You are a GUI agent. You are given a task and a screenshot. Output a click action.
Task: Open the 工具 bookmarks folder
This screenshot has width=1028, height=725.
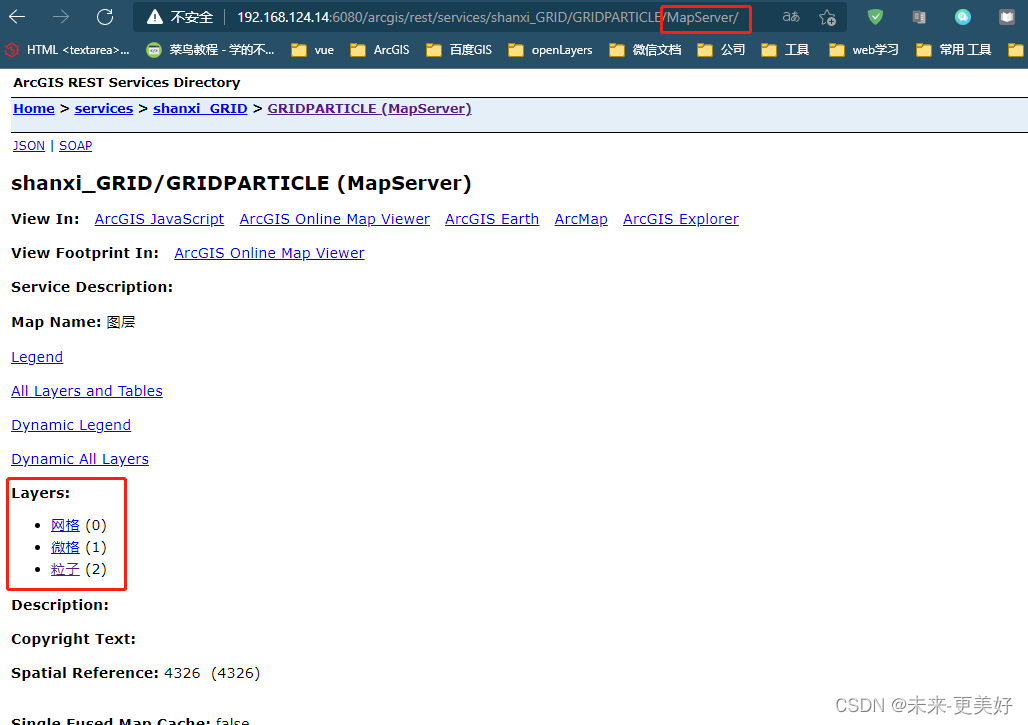pos(785,50)
